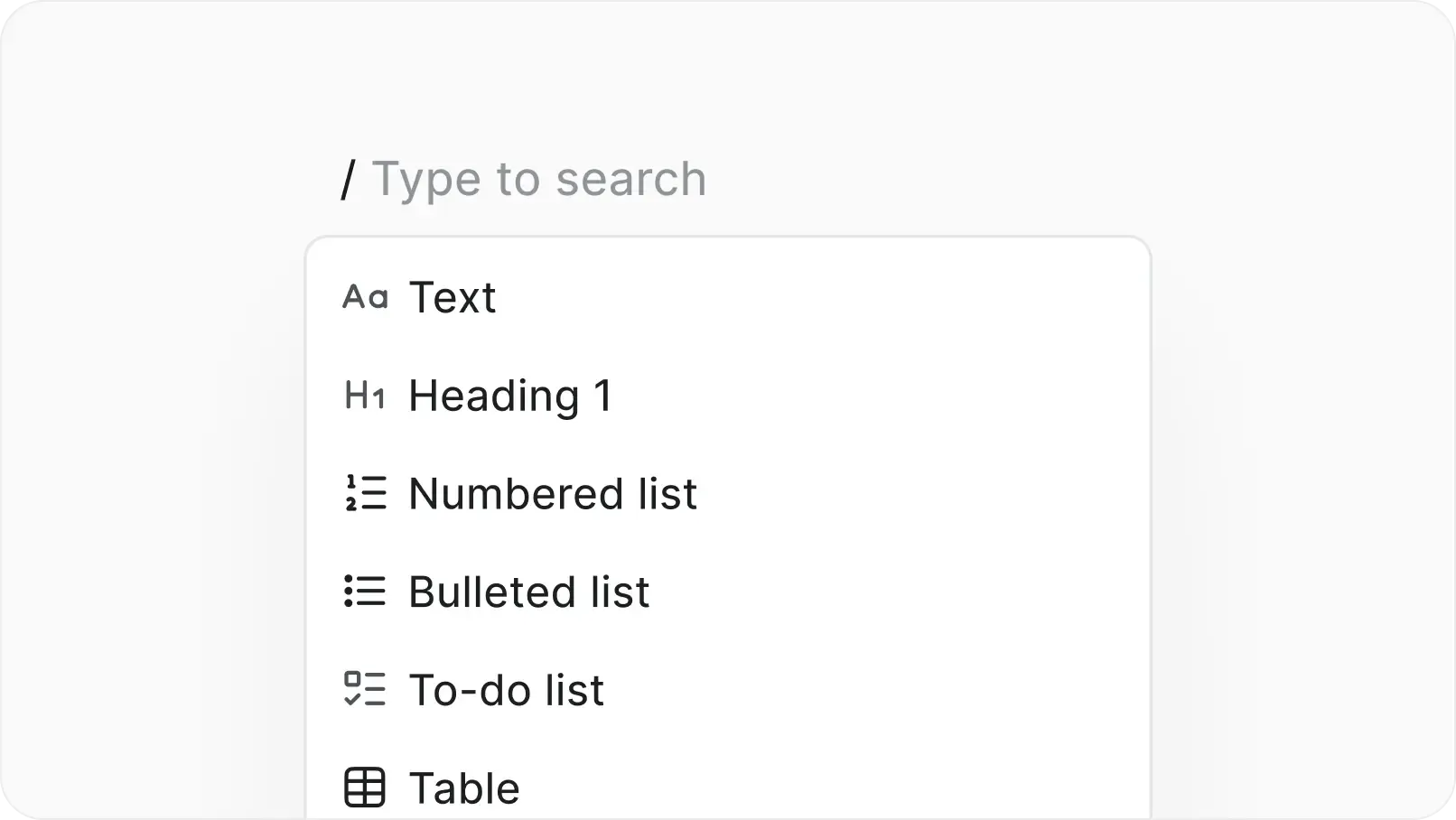Click the numbered list icon
1456x820 pixels.
pos(367,494)
